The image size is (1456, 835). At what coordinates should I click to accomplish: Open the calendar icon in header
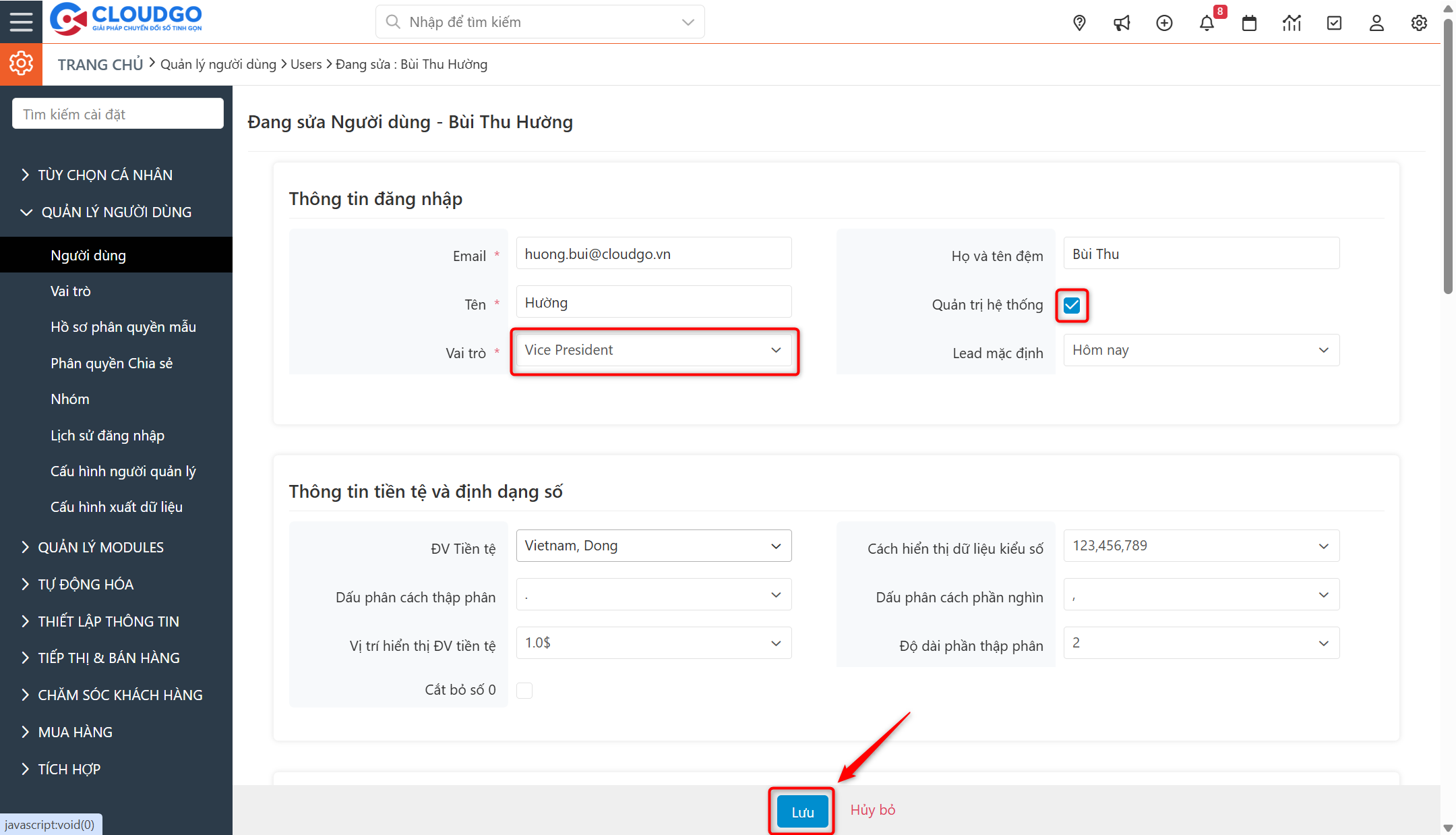point(1249,23)
